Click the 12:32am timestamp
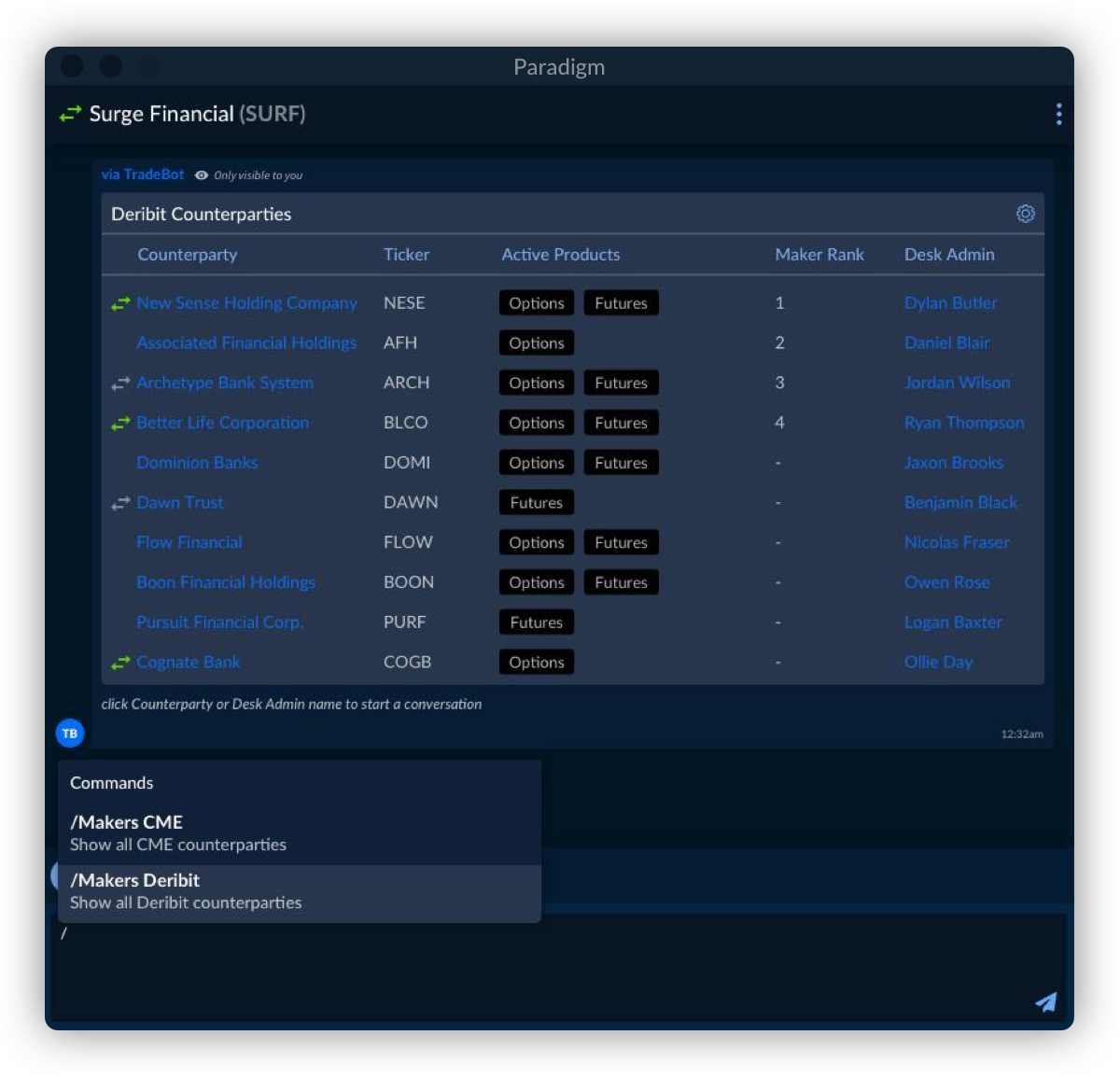Image resolution: width=1120 pixels, height=1077 pixels. (1023, 734)
